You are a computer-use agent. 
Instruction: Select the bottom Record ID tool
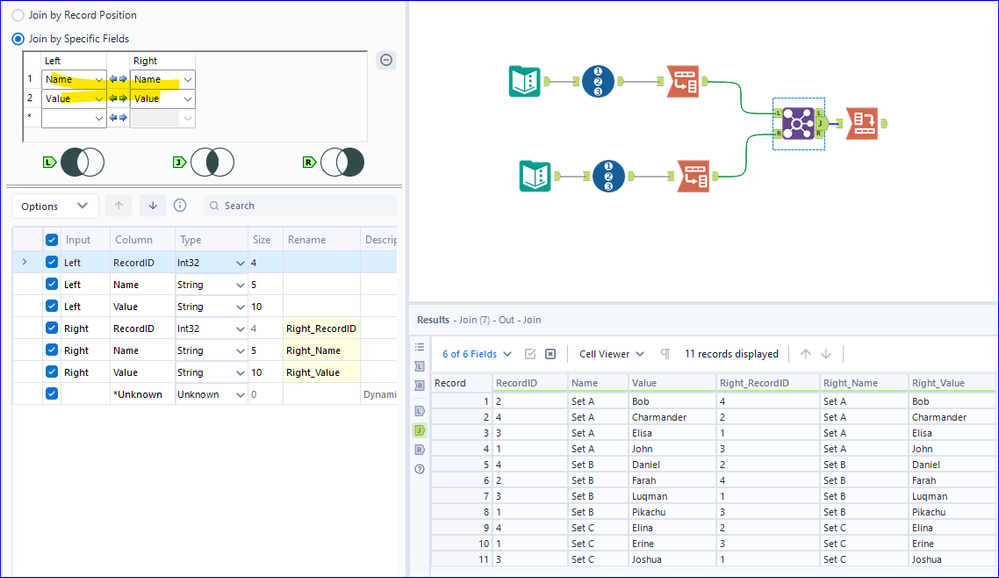coord(608,176)
